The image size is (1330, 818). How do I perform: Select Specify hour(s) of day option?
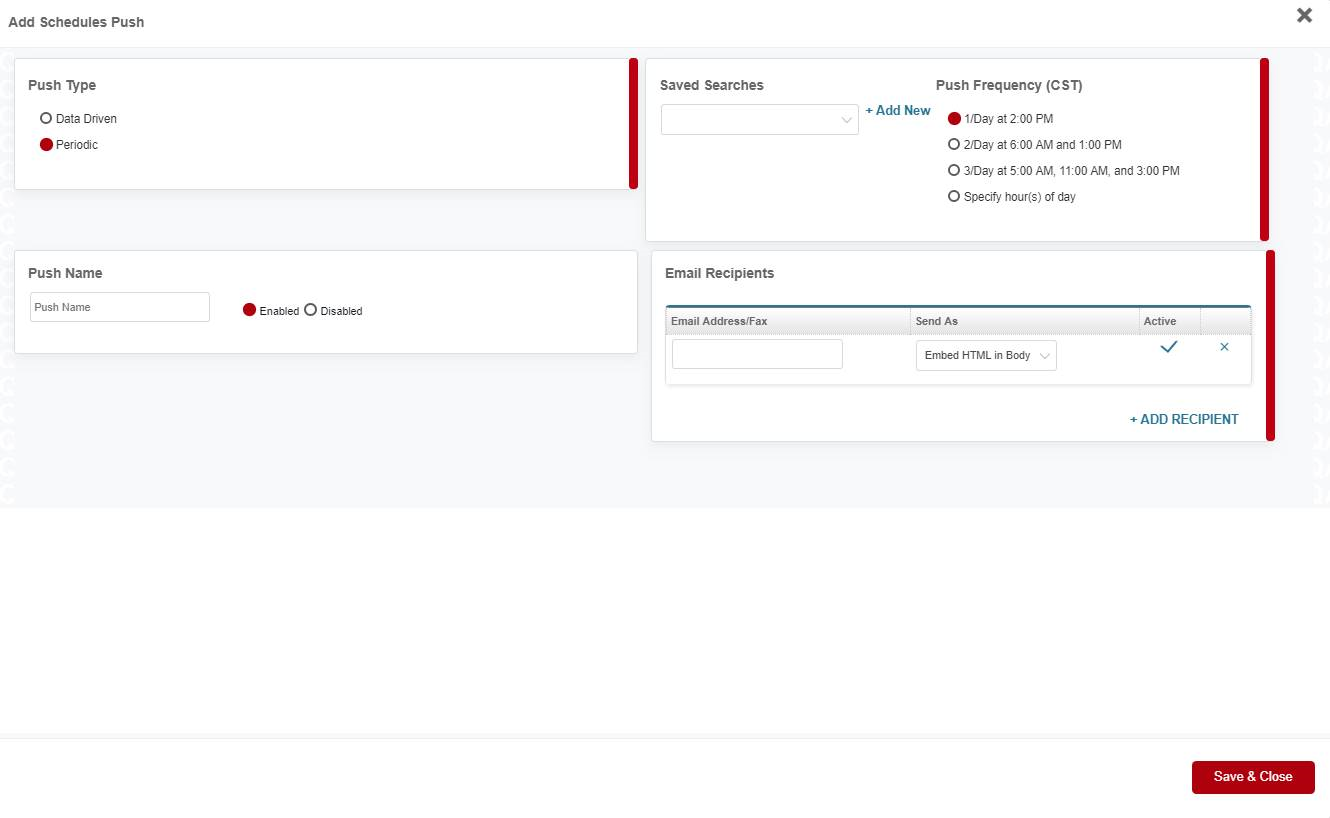pos(954,197)
